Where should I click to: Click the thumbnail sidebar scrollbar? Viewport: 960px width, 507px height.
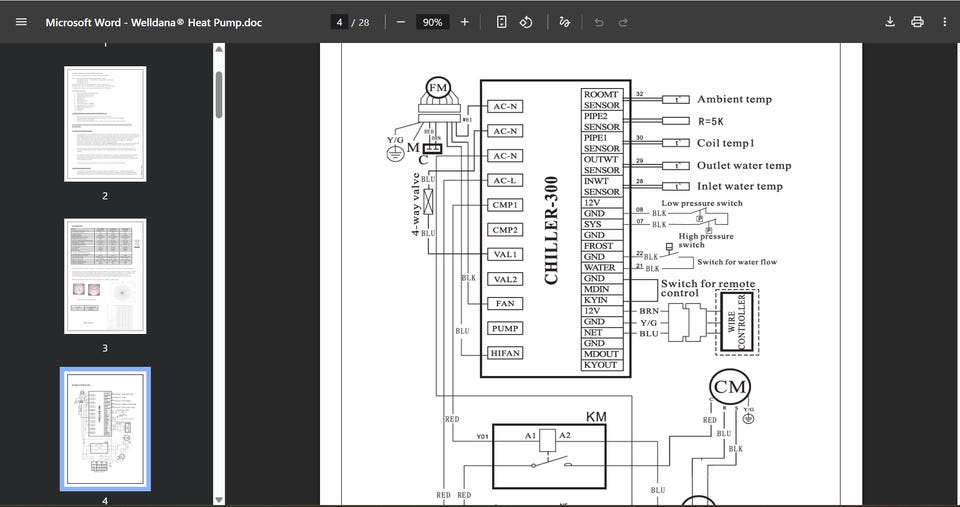(219, 95)
